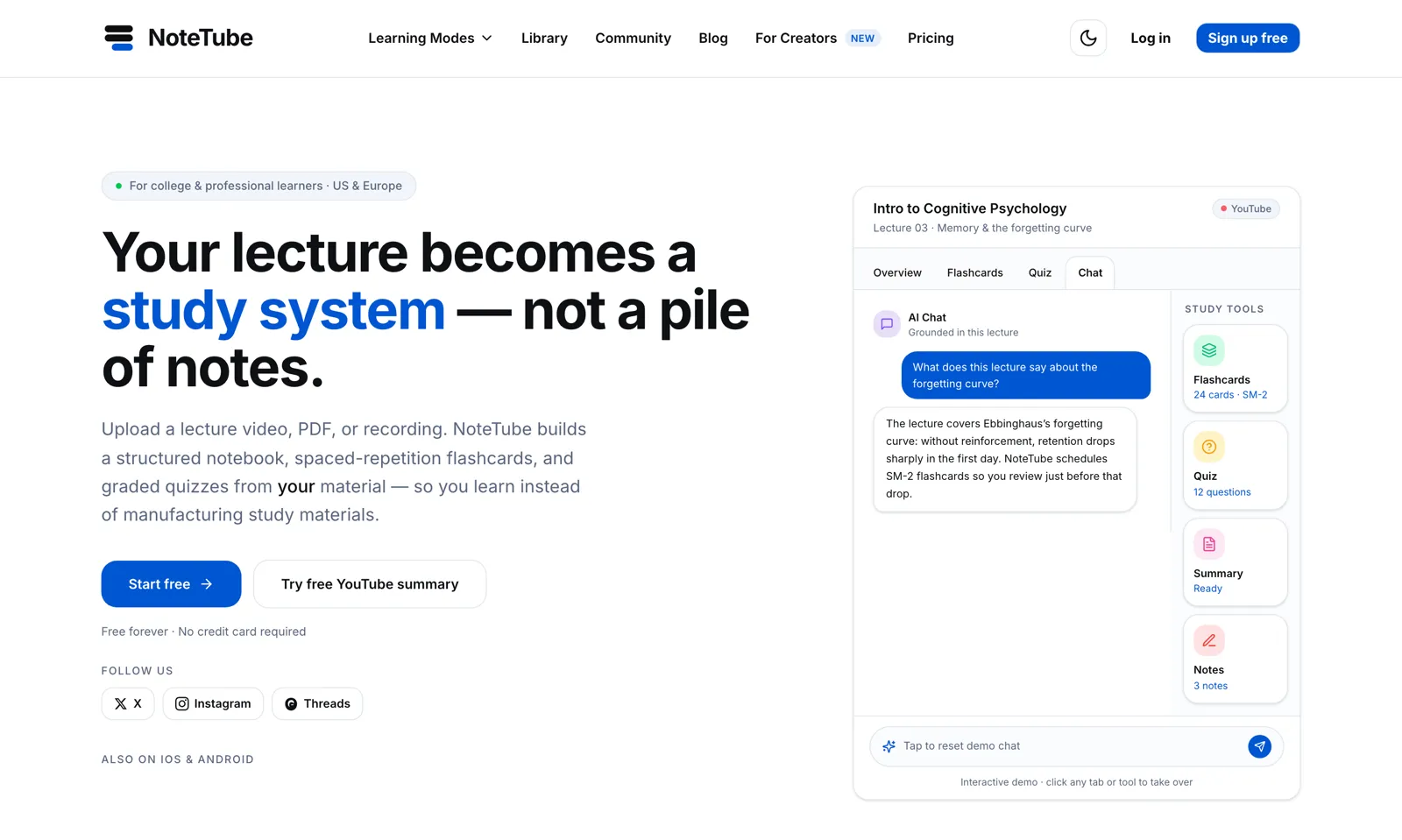Click the Sign up free button
1402x840 pixels.
[1248, 38]
